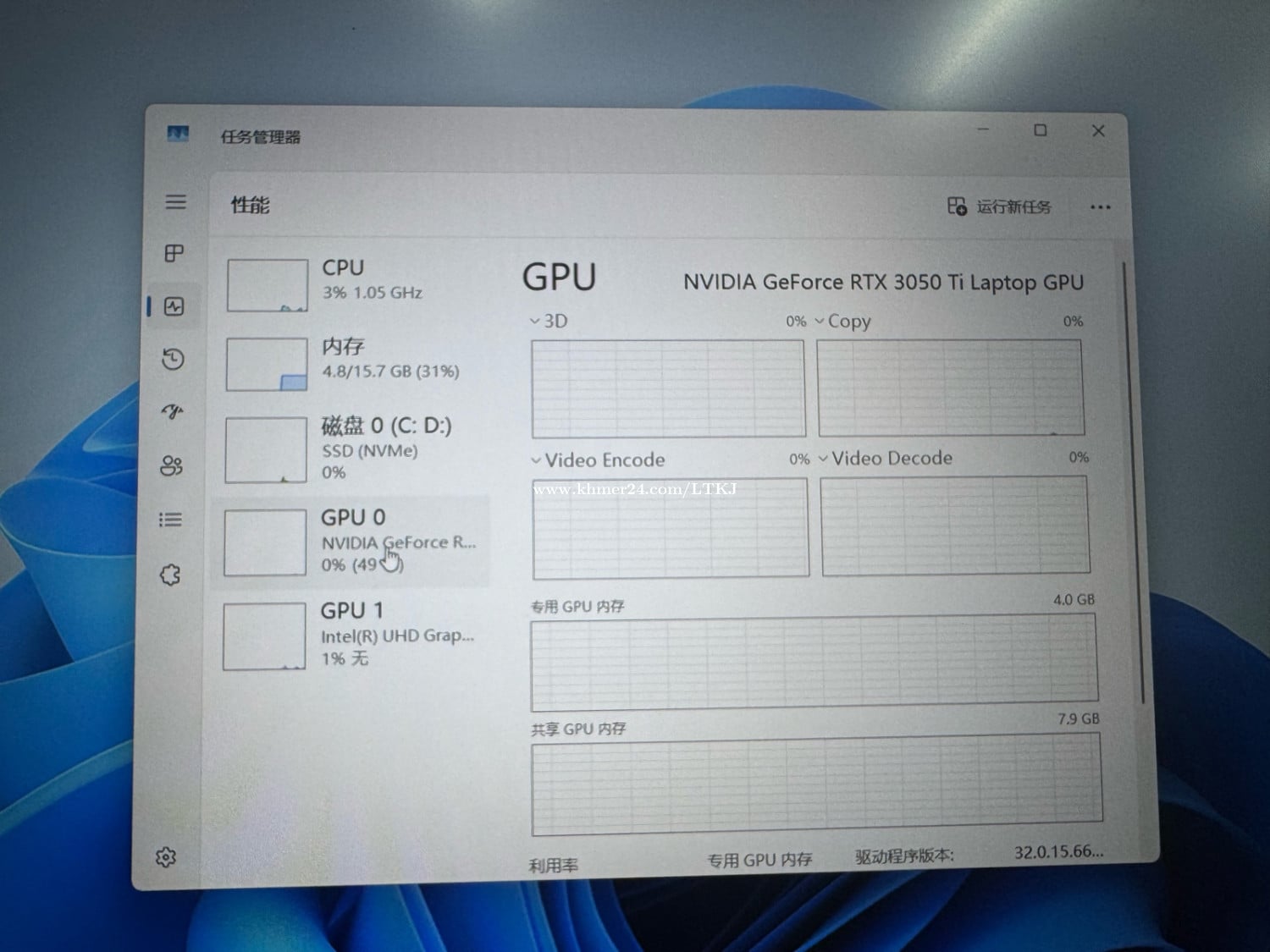
Task: Open the Services page icon
Action: point(170,575)
